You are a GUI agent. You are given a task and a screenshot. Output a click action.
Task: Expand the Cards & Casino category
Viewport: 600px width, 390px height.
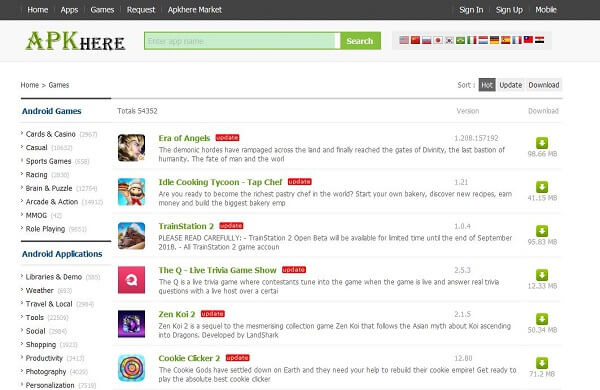(51, 134)
